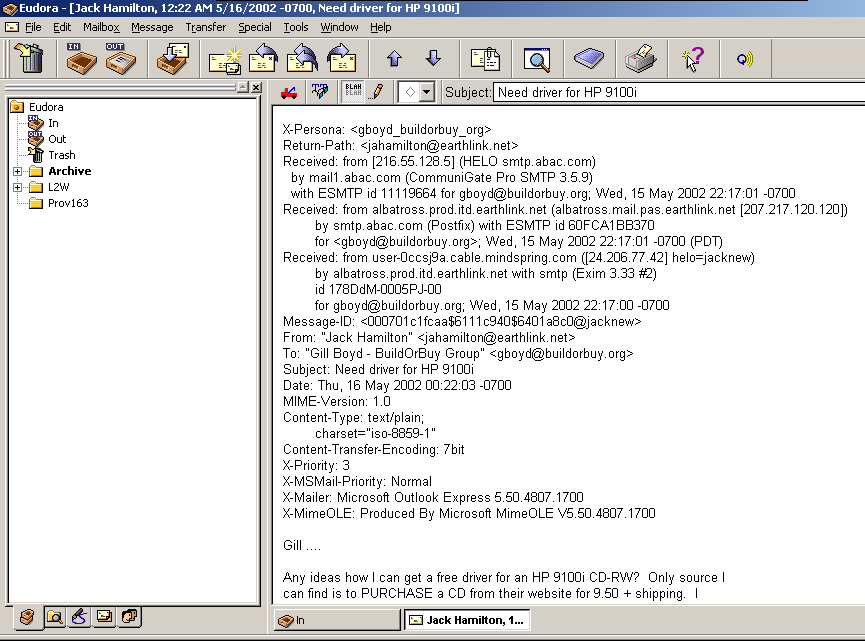Go to previous message with up arrow

coord(394,58)
